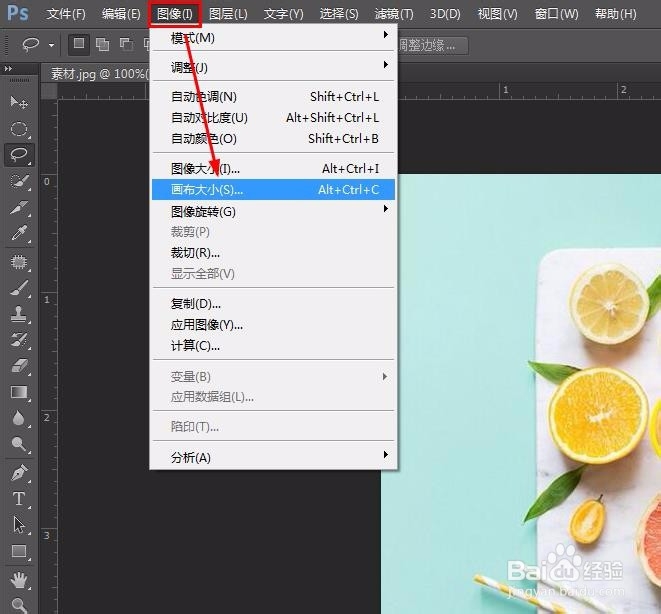Choose 图像大小(I)... from the menu

coord(273,169)
